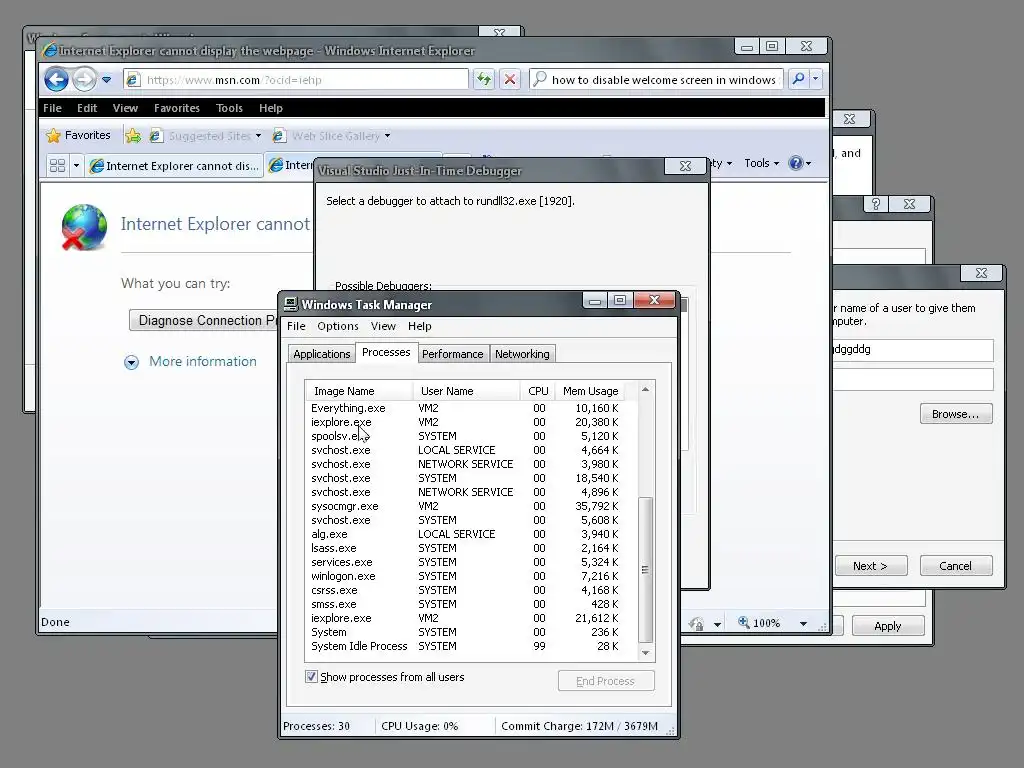Open the search provider dropdown arrow

pyautogui.click(x=815, y=80)
